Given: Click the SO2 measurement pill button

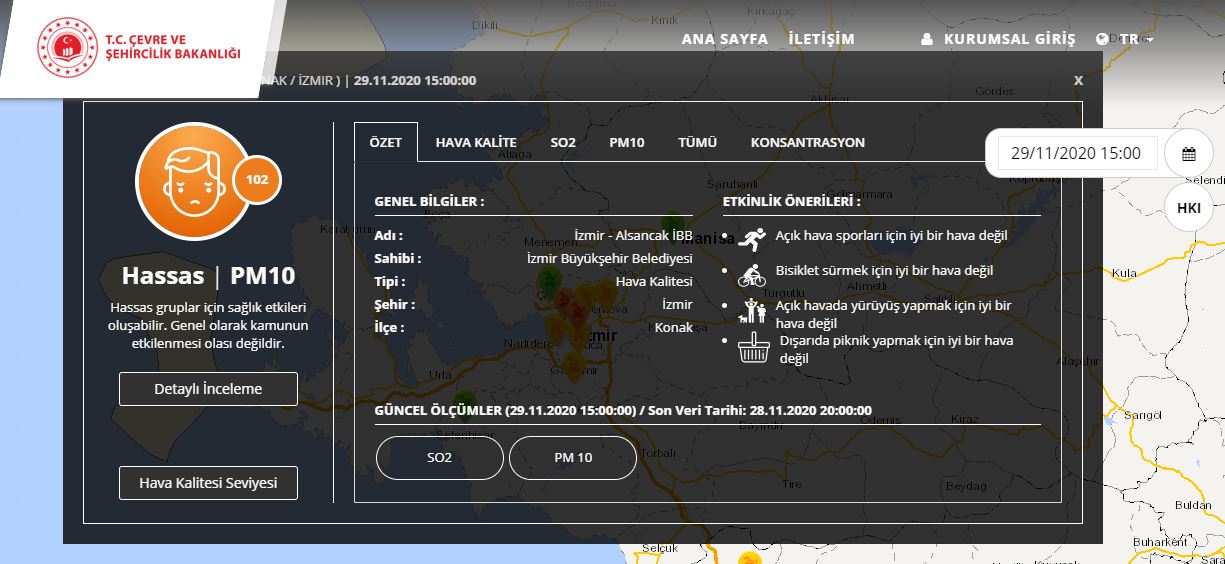Looking at the screenshot, I should [x=440, y=458].
